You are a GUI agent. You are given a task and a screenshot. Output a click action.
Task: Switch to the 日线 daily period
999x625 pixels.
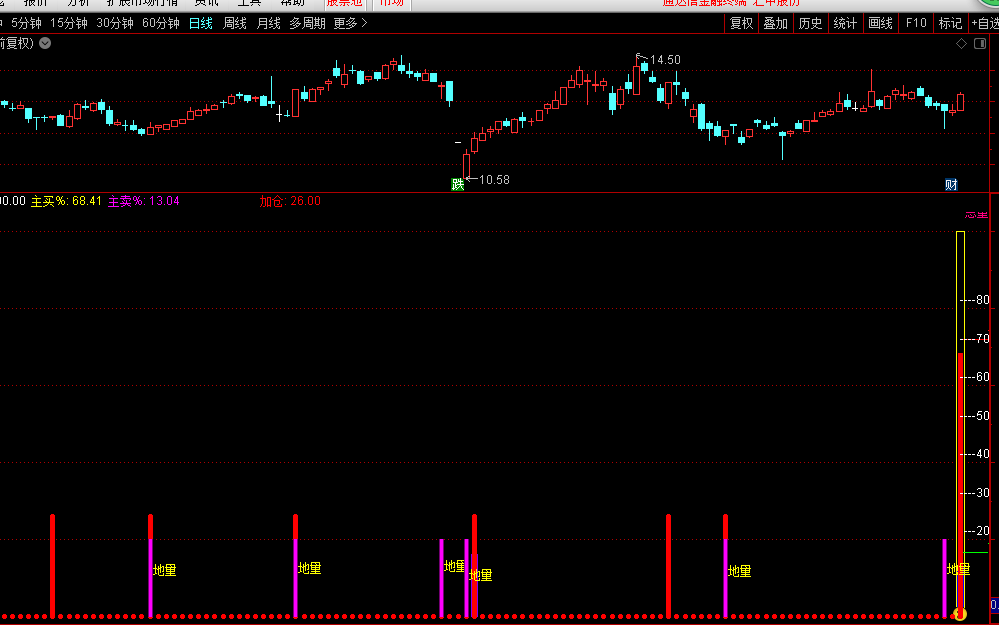click(x=200, y=23)
